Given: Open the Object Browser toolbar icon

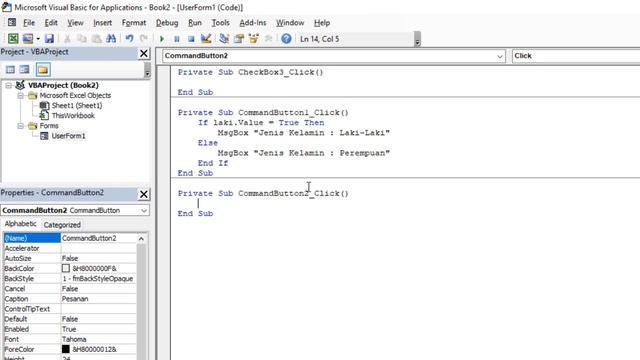Looking at the screenshot, I should pyautogui.click(x=253, y=39).
